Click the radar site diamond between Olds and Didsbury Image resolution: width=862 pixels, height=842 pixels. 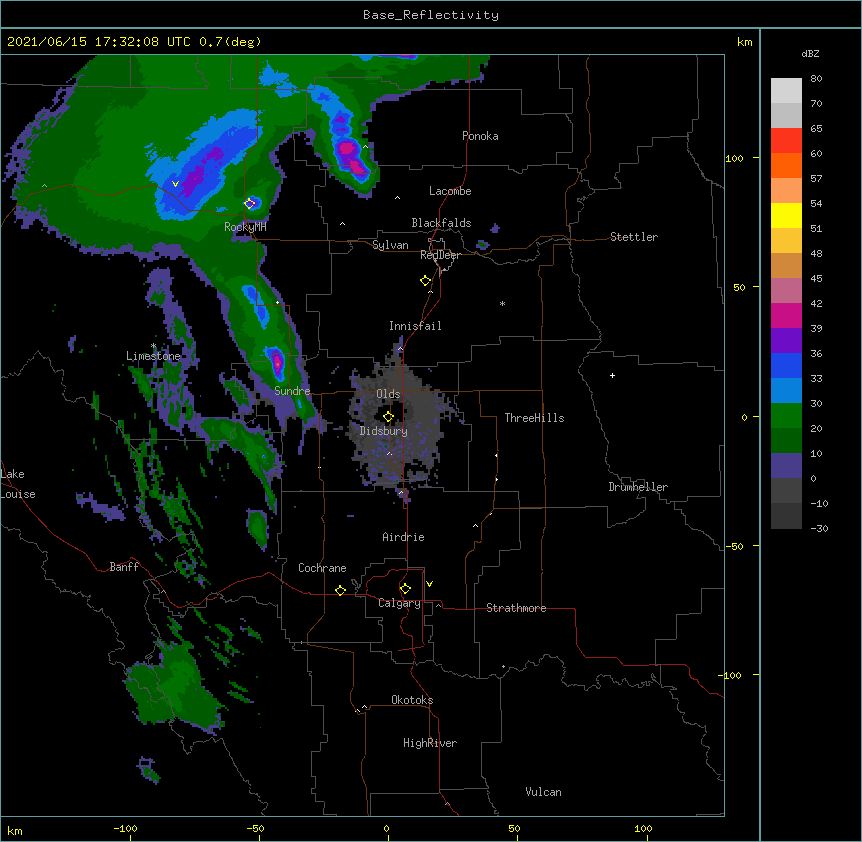tap(388, 416)
